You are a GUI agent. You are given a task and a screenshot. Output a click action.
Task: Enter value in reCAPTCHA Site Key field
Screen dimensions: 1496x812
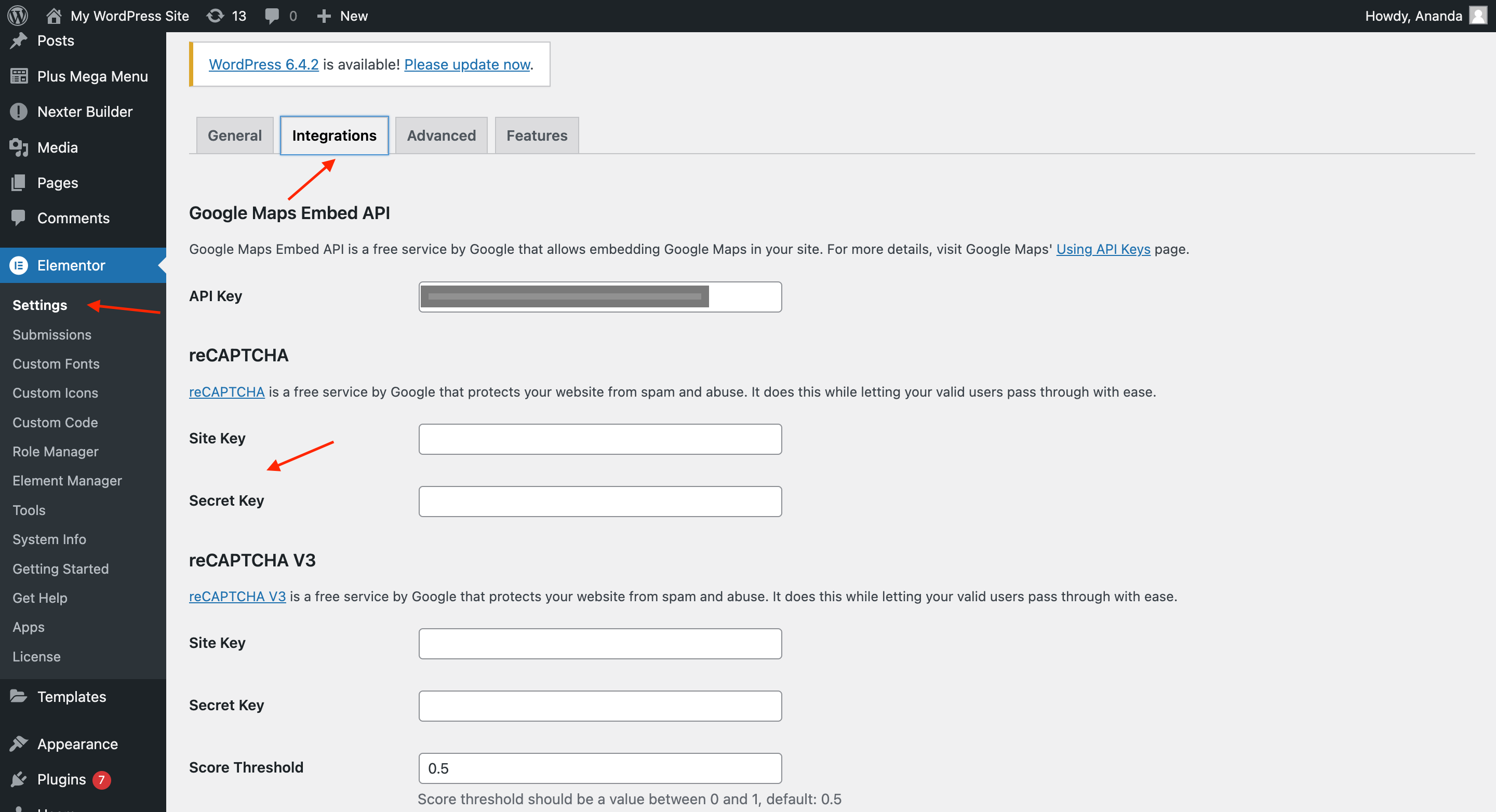coord(600,439)
